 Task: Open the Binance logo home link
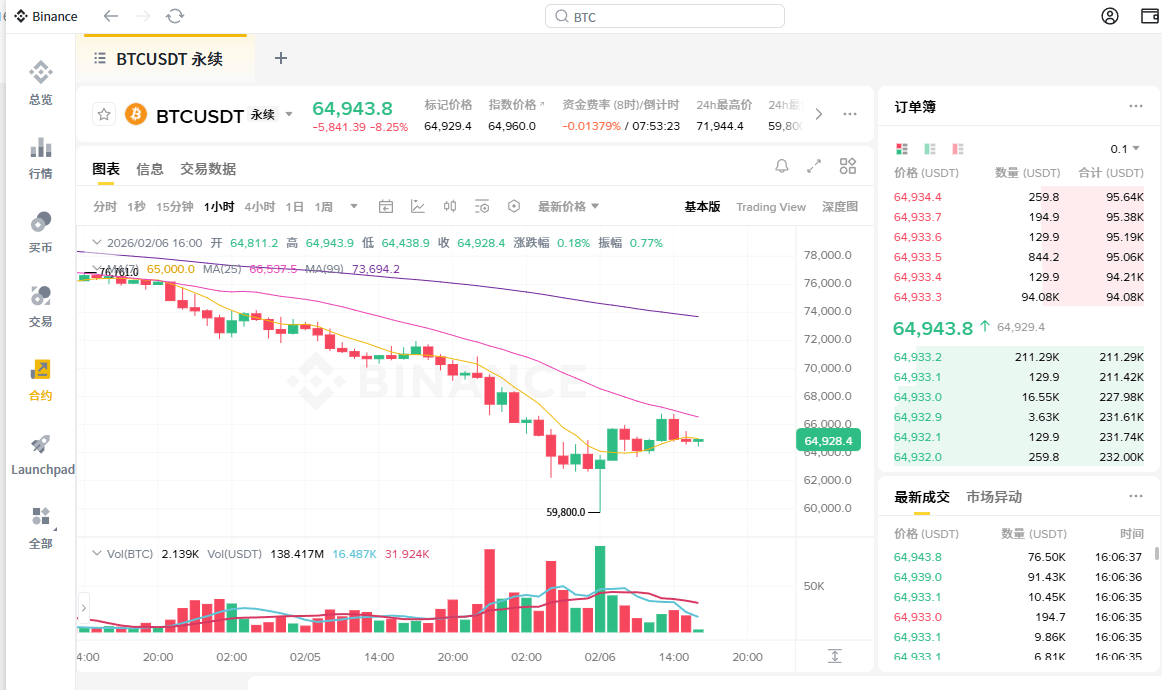pyautogui.click(x=45, y=16)
